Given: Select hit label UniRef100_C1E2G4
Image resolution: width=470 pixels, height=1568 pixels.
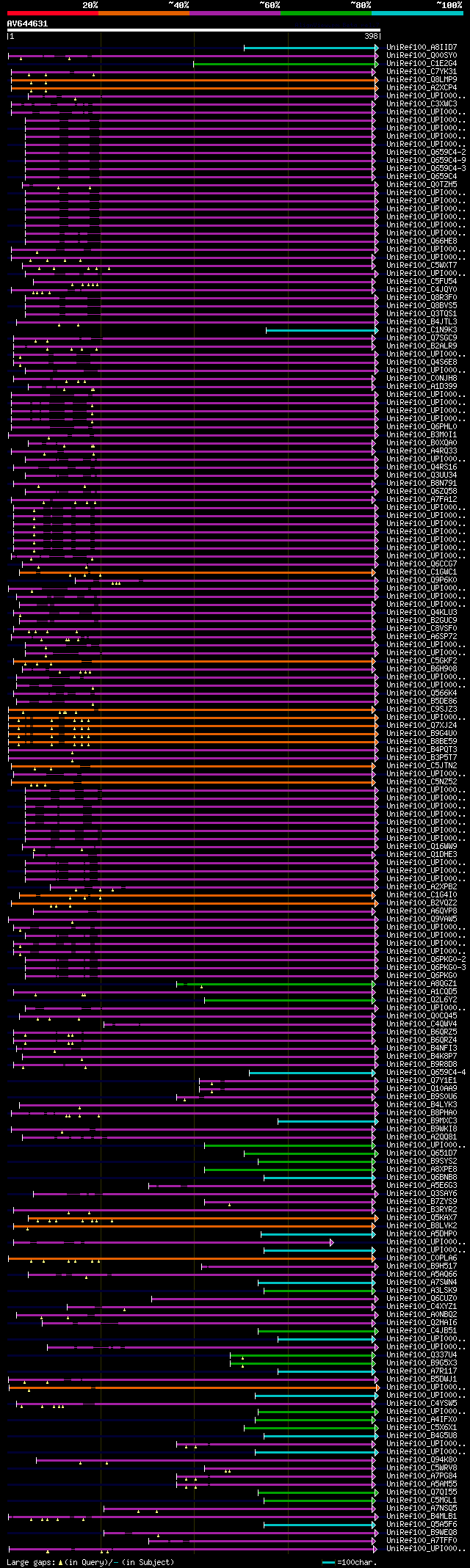Looking at the screenshot, I should [422, 63].
